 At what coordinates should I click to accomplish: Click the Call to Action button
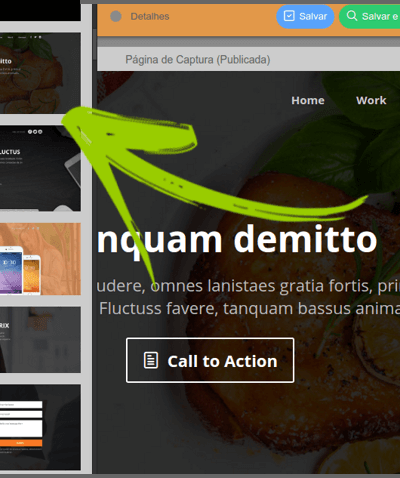pyautogui.click(x=210, y=360)
